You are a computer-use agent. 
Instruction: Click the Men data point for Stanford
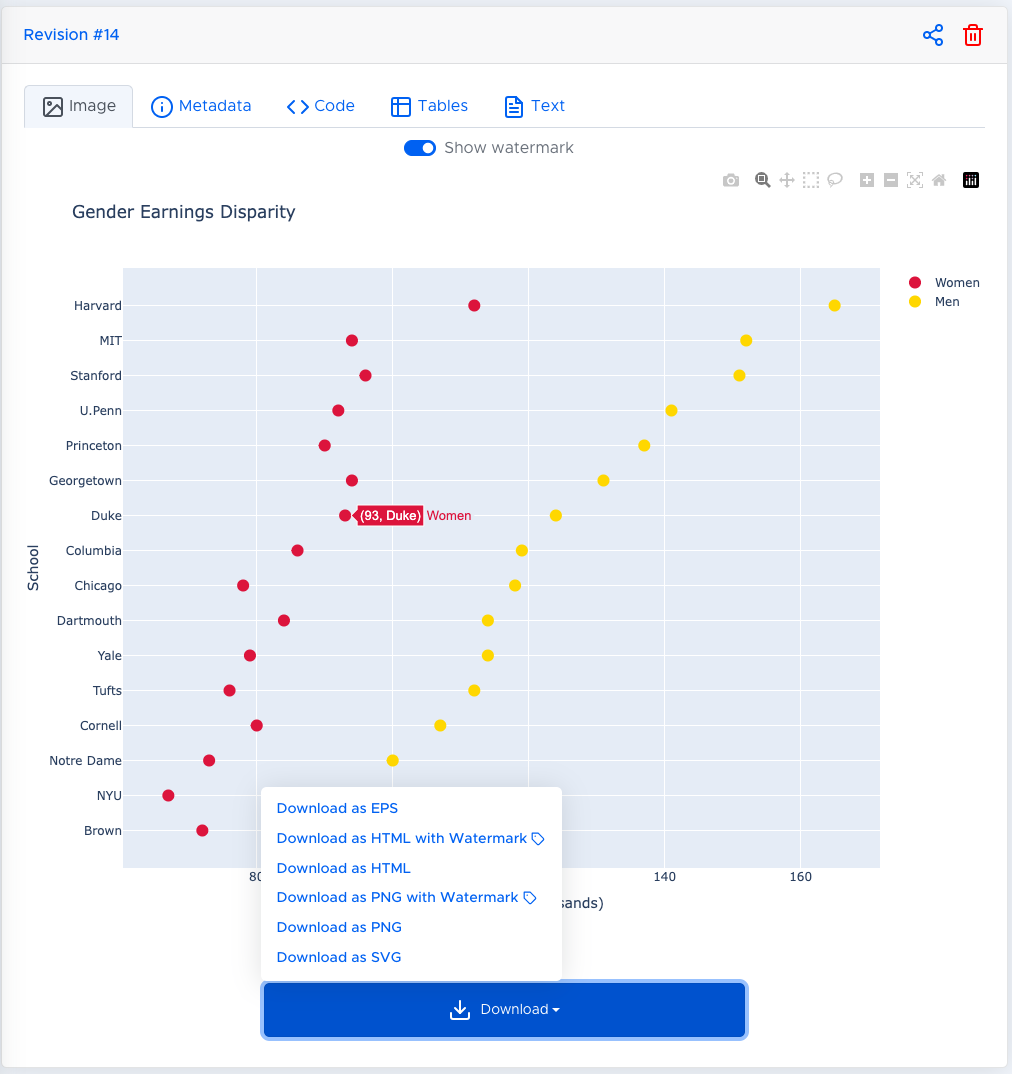[739, 375]
